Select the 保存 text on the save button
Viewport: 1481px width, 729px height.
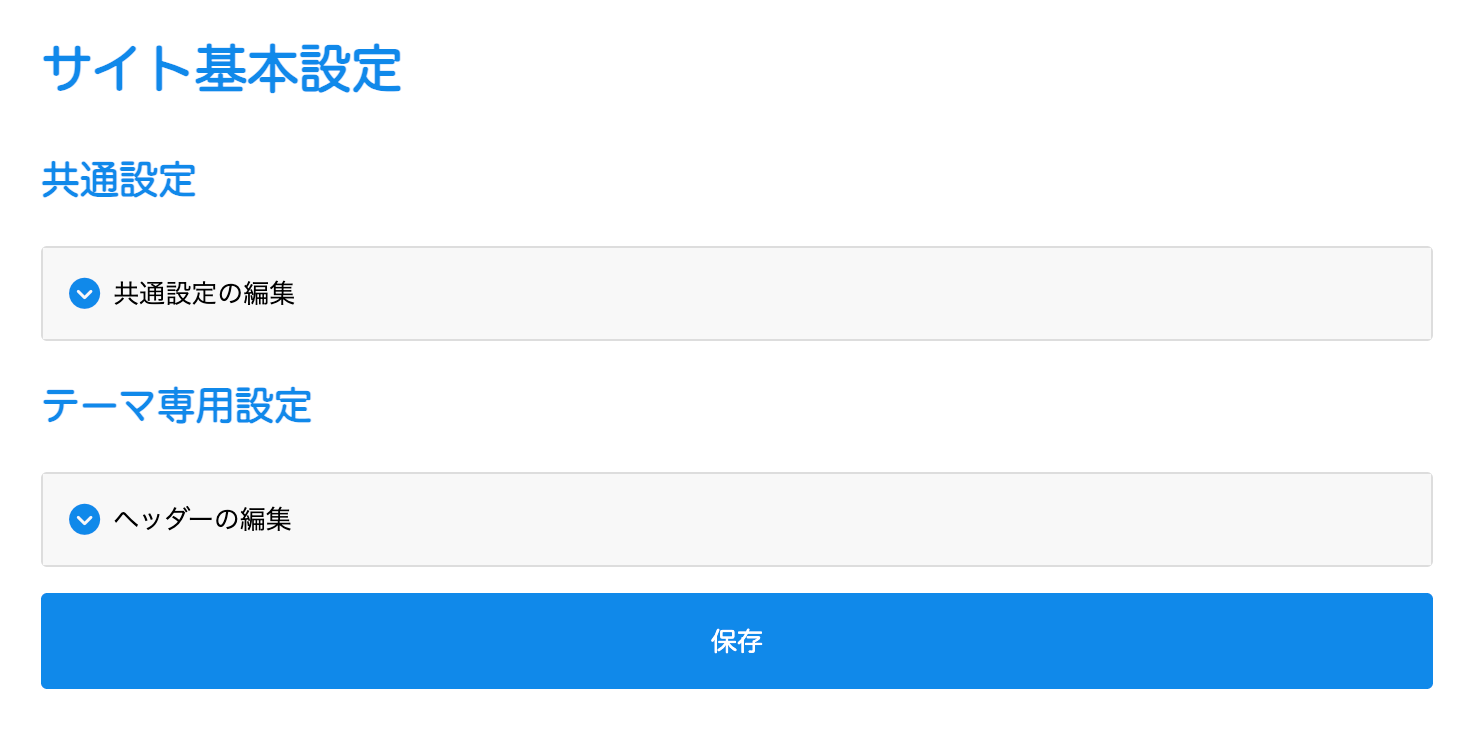pos(736,642)
